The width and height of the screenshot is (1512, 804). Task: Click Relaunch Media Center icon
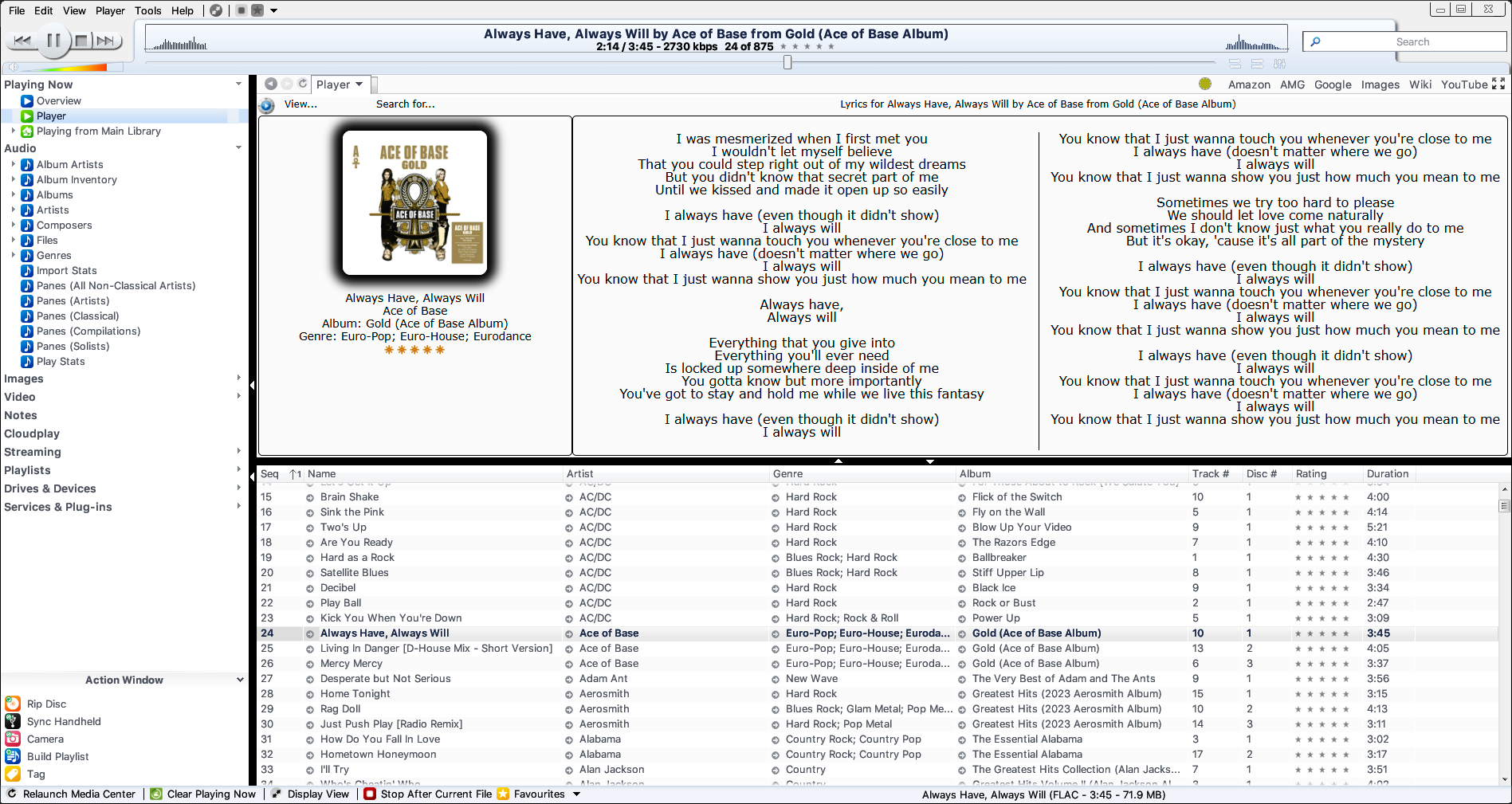12,794
